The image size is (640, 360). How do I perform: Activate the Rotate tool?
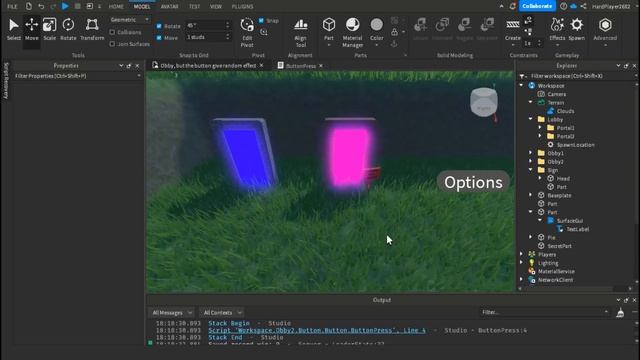(x=68, y=29)
